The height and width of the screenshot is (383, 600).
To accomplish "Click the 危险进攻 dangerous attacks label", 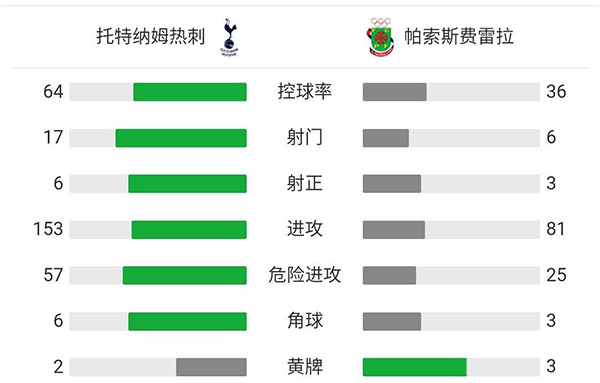I will coord(305,275).
